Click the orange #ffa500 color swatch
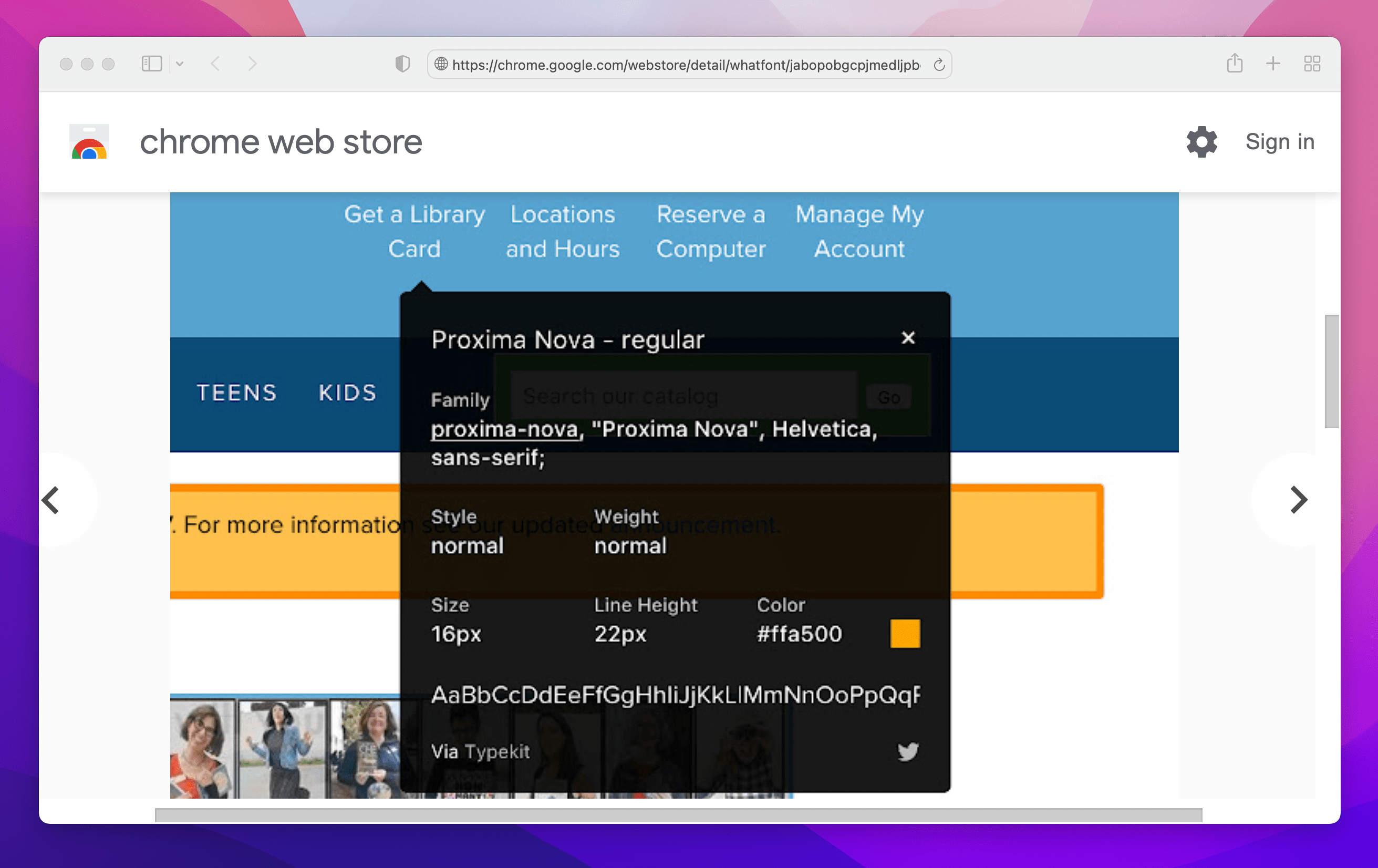The width and height of the screenshot is (1378, 868). tap(905, 634)
